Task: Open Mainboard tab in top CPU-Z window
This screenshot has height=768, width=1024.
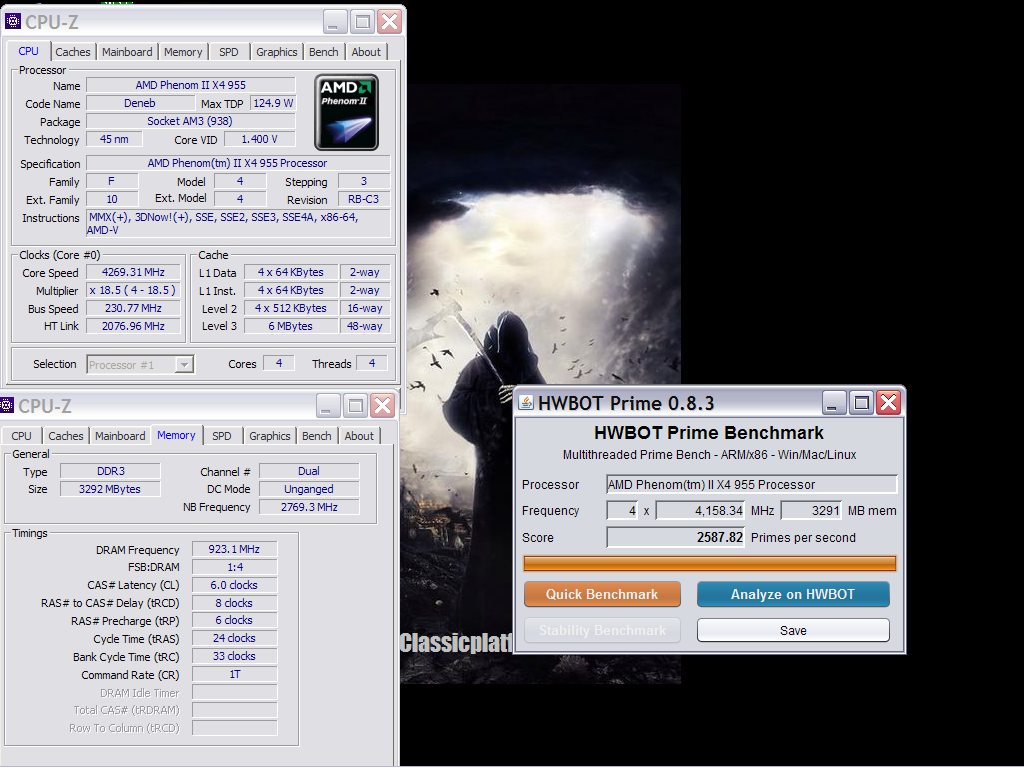Action: tap(127, 52)
